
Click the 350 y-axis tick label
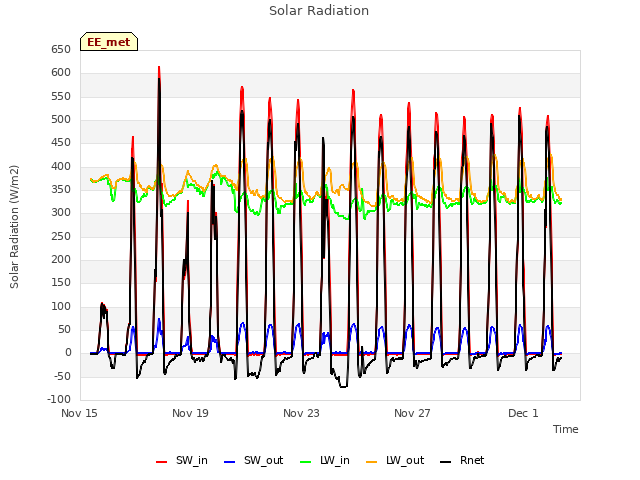pos(61,190)
